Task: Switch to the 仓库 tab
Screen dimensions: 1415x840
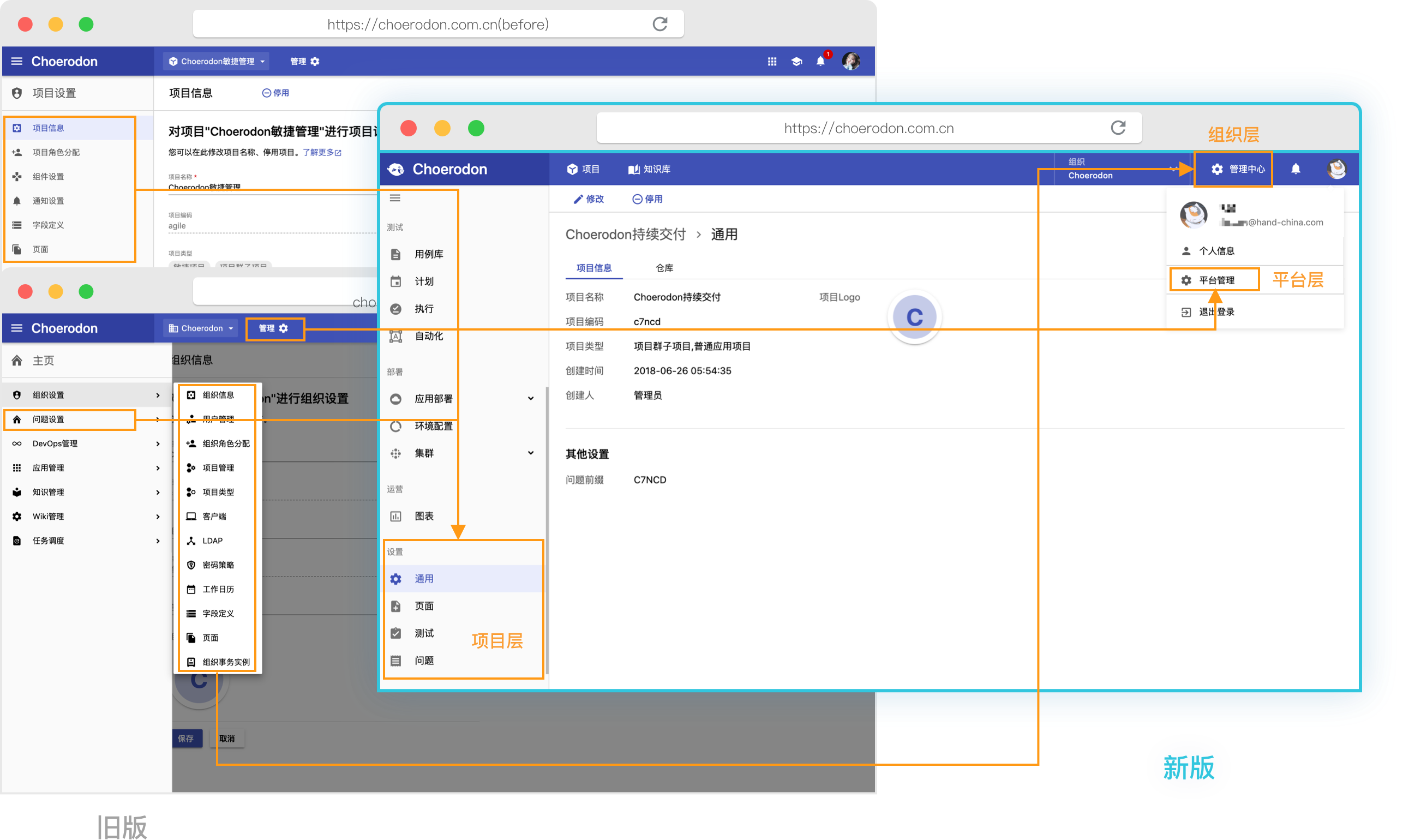Action: tap(664, 268)
